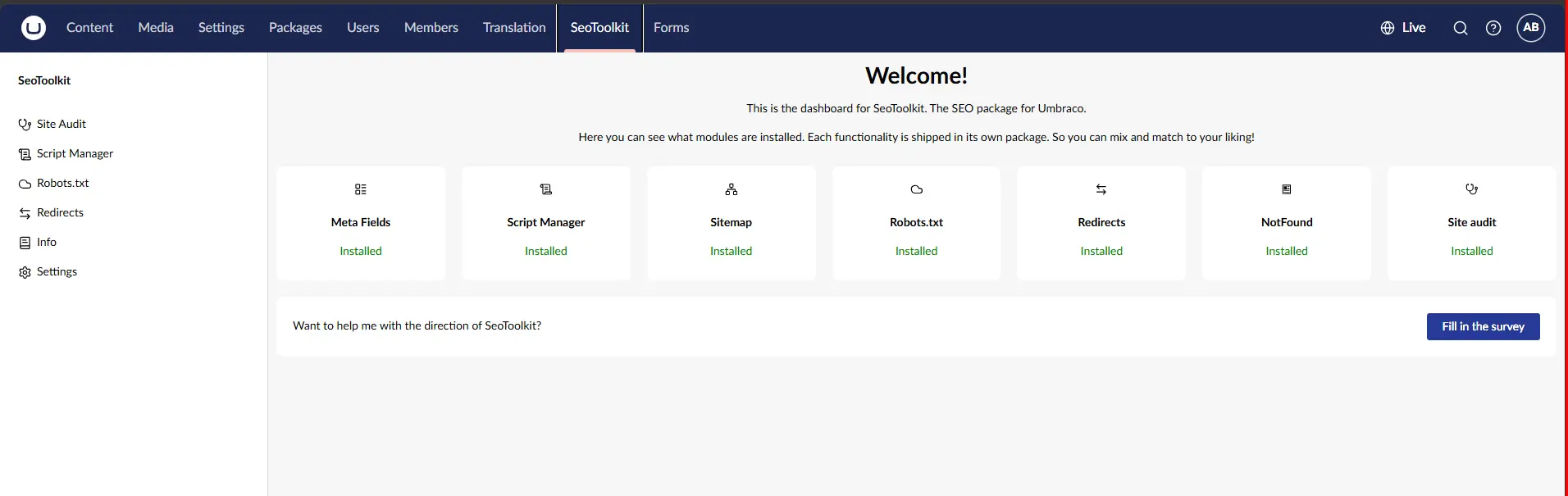Screen dimensions: 1568x496
Task: Click the Script Manager card title
Action: [546, 222]
